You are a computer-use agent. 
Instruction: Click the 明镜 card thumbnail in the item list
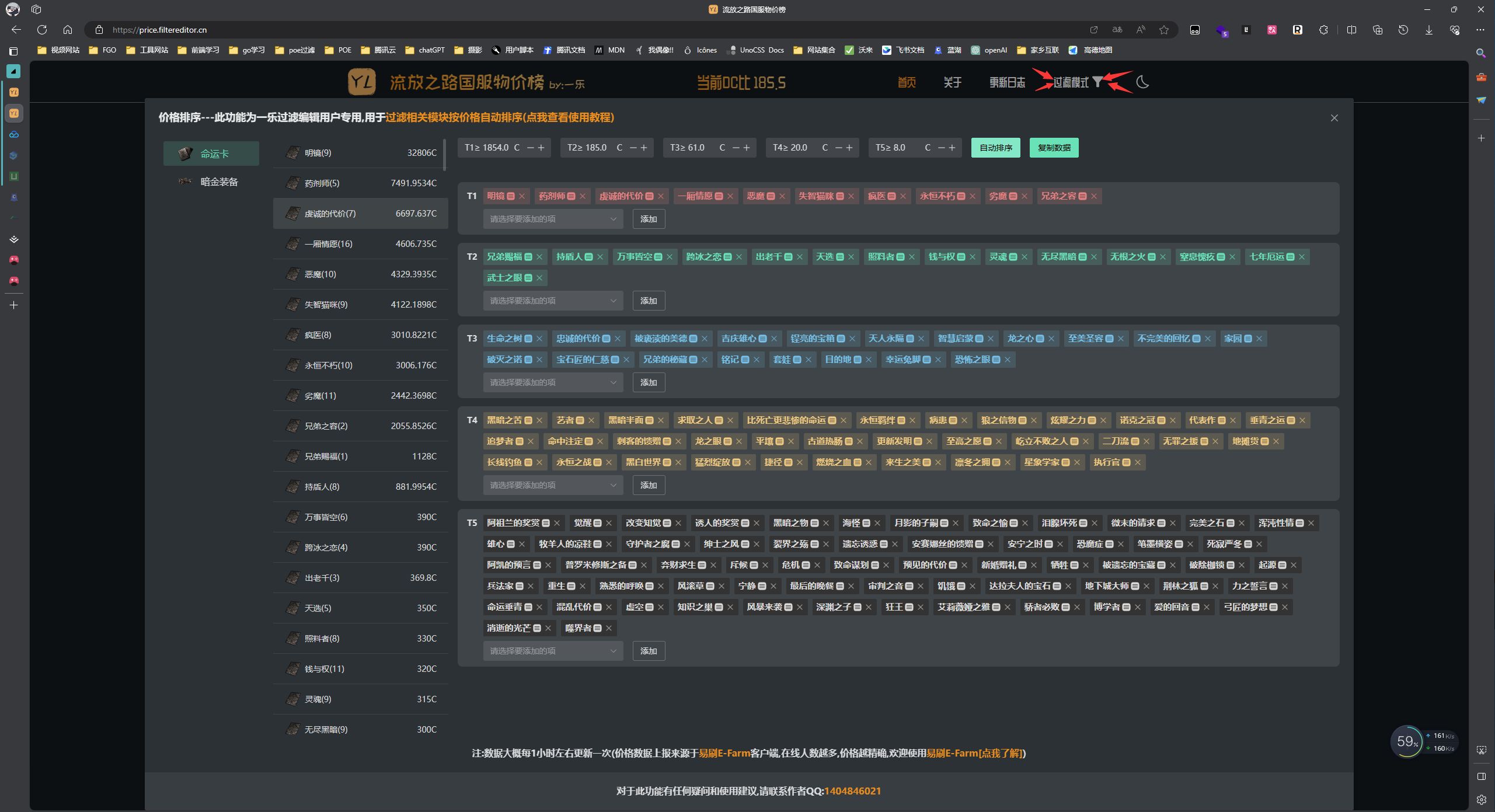[293, 152]
